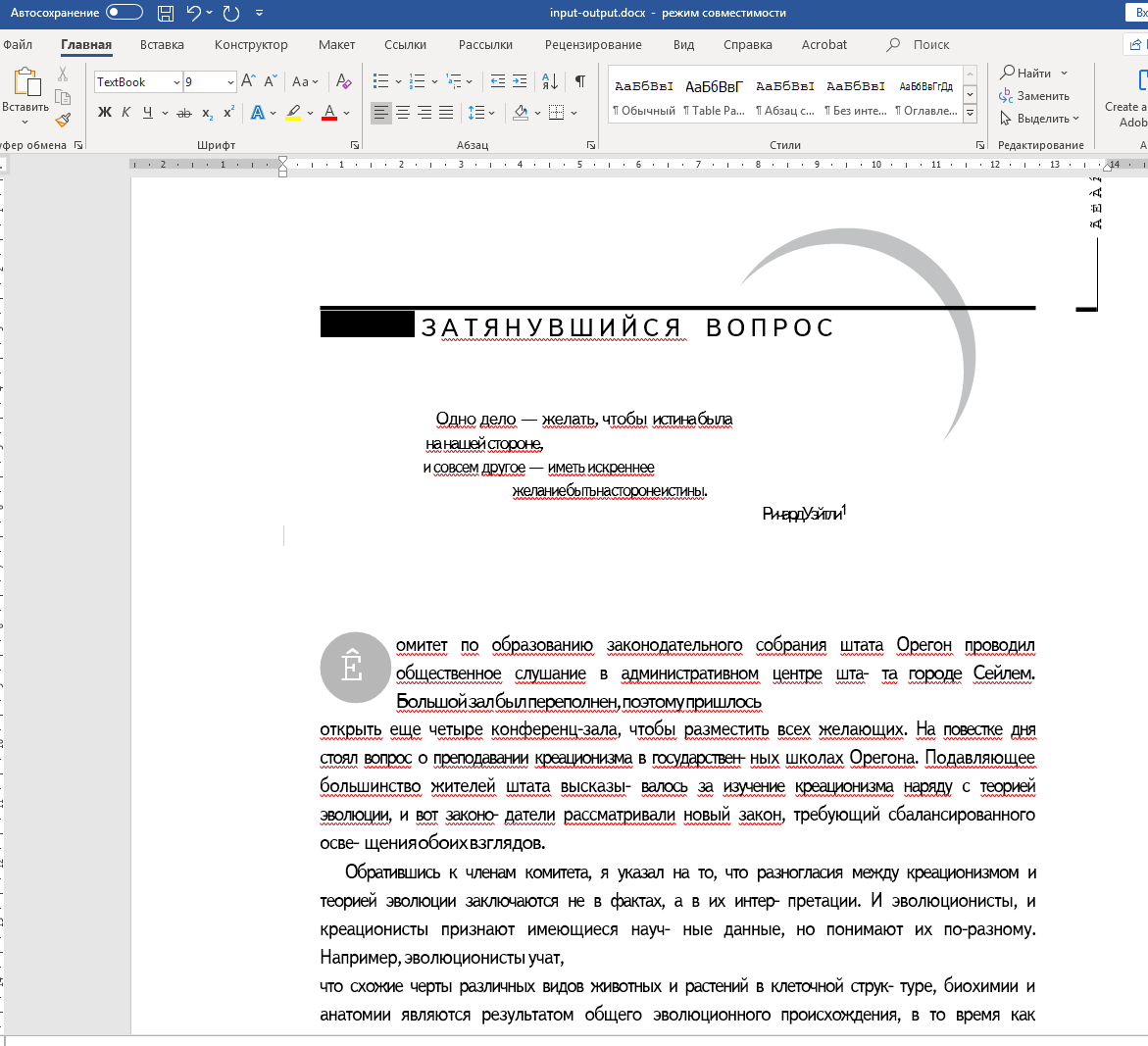This screenshot has height=1046, width=1148.
Task: Open text effects A button
Action: coord(257,113)
